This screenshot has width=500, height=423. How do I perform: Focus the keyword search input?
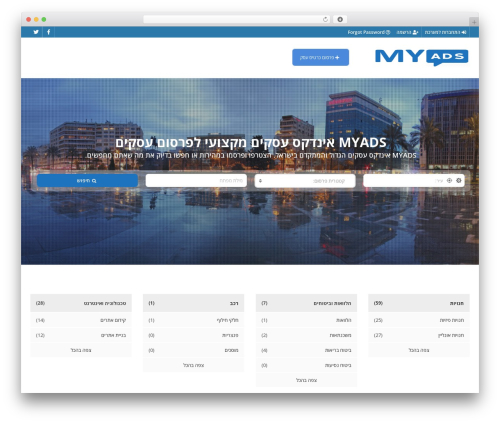(196, 180)
